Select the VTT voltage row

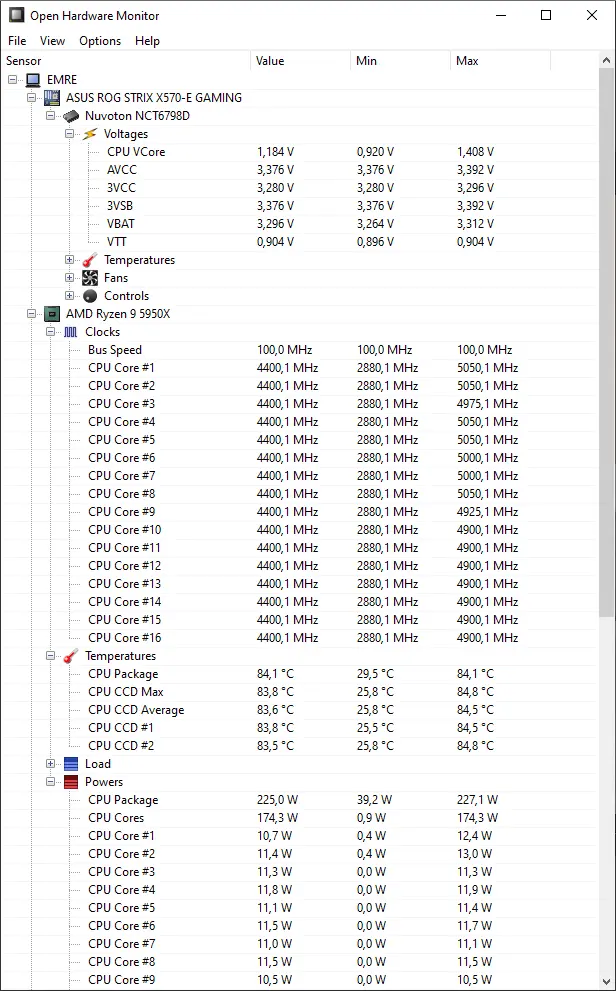click(x=300, y=241)
